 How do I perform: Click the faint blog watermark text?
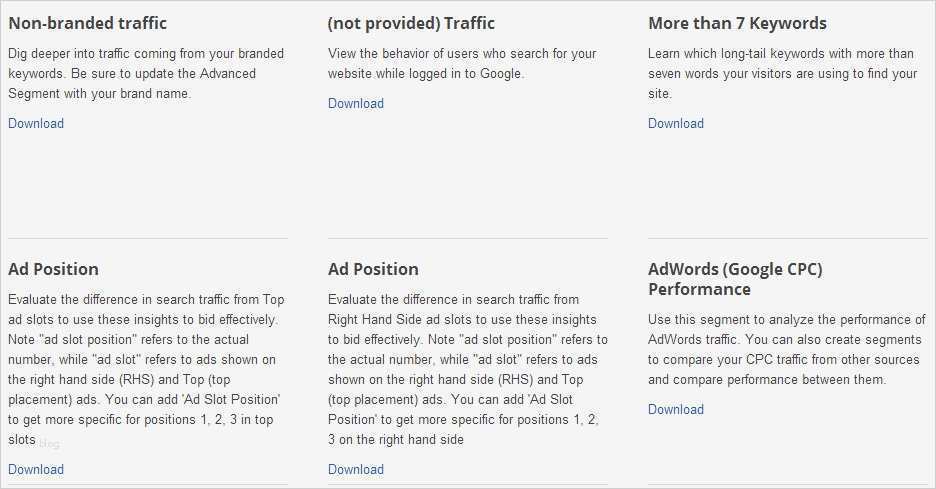[x=50, y=443]
